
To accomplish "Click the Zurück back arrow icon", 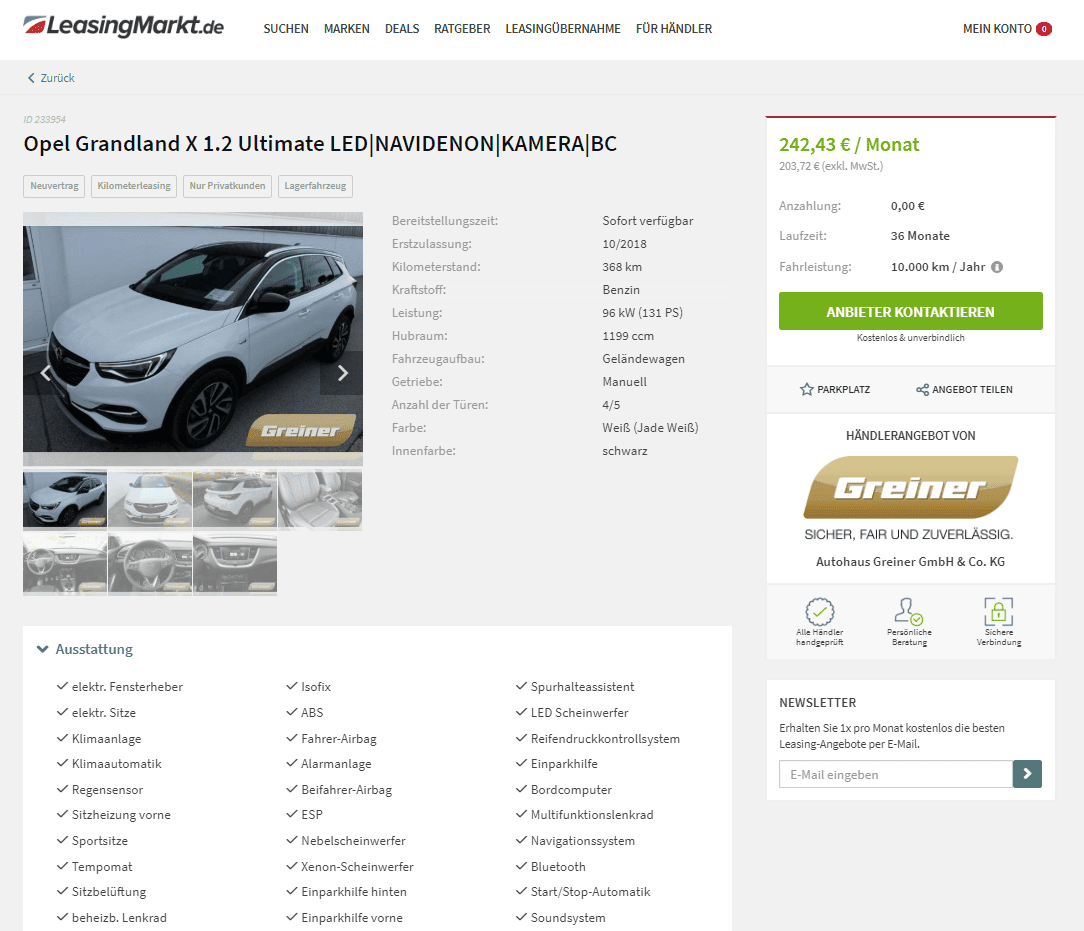I will pyautogui.click(x=30, y=78).
